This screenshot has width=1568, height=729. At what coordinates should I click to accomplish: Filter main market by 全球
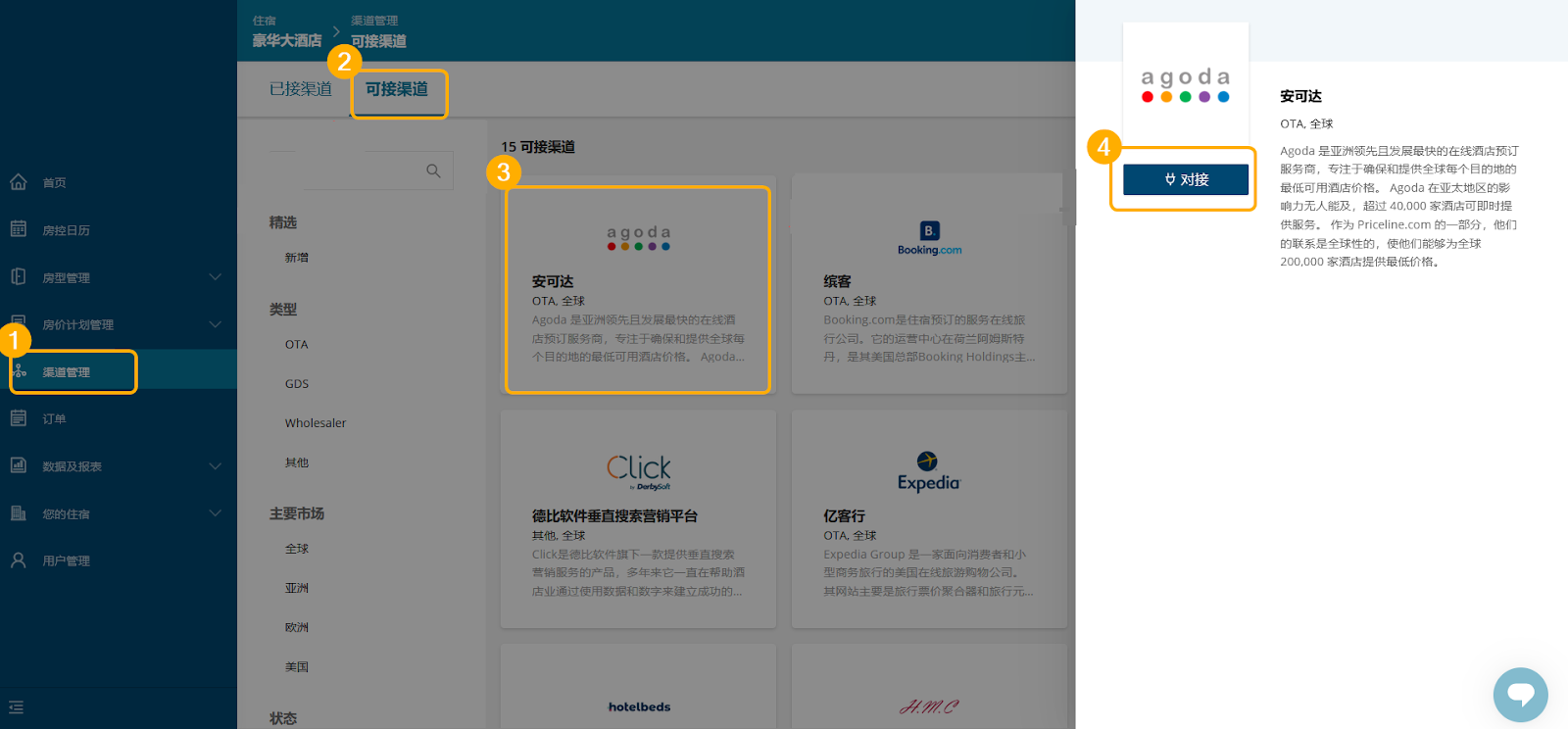tap(297, 549)
